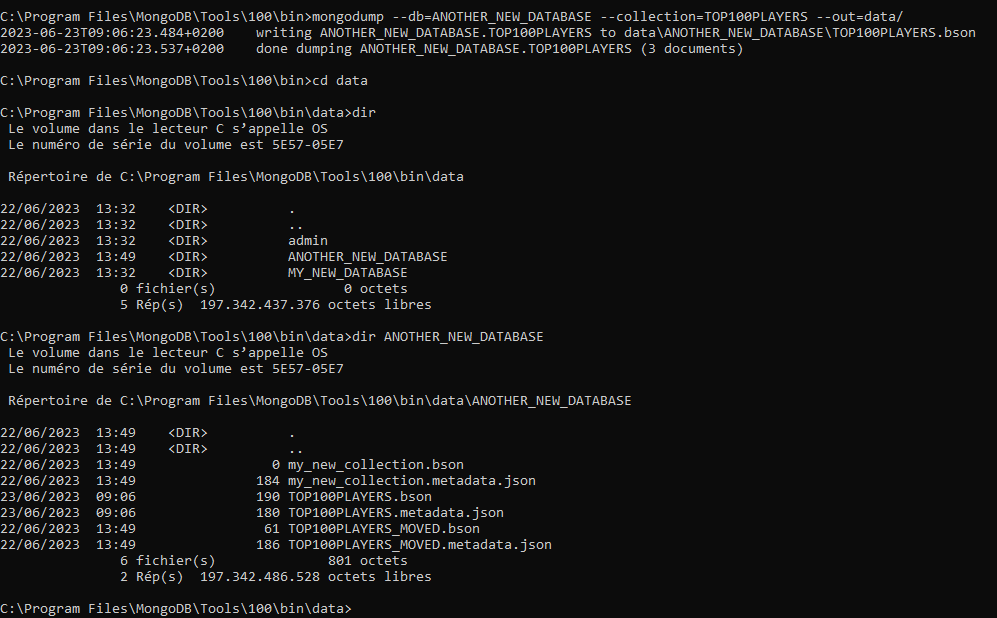Click the '801 octets' total size text

368,561
